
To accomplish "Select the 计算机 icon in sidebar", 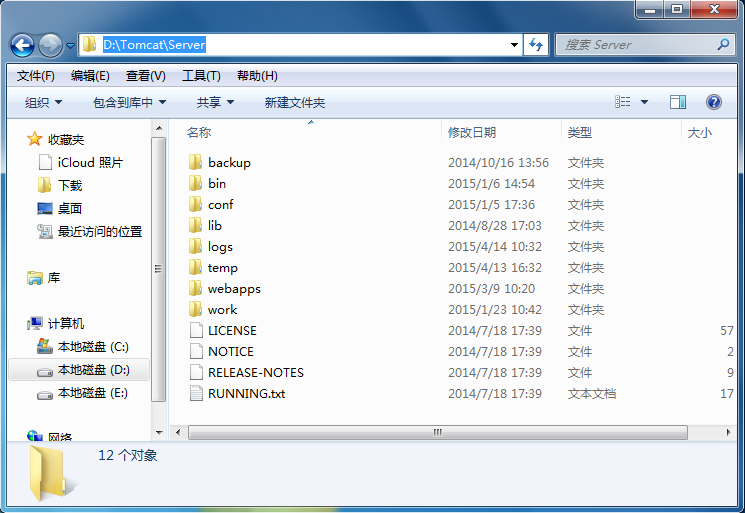I will (35, 323).
